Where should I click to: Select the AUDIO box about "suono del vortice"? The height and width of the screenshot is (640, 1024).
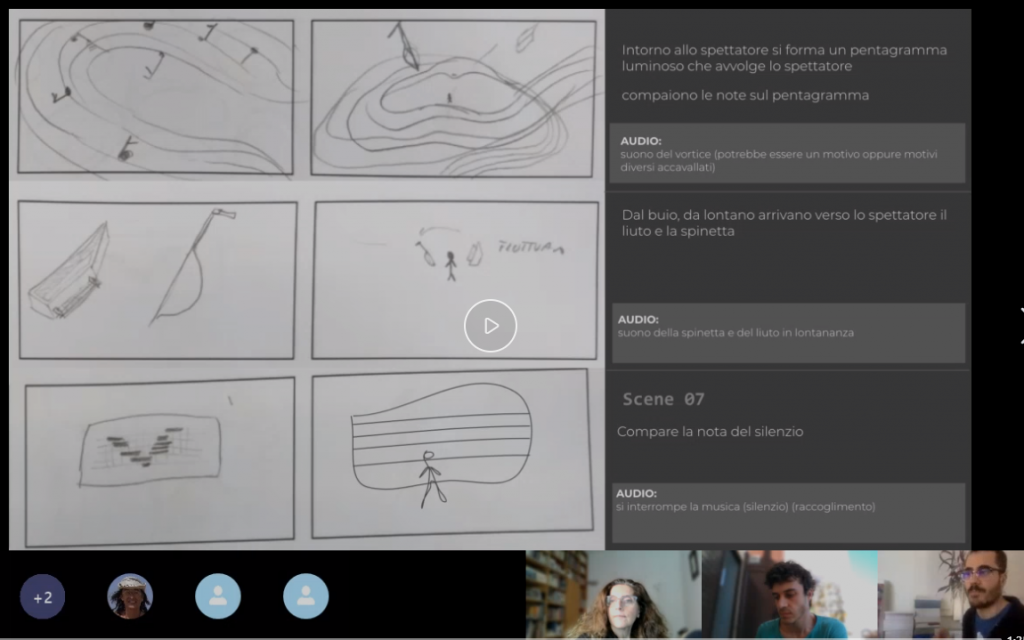(787, 154)
